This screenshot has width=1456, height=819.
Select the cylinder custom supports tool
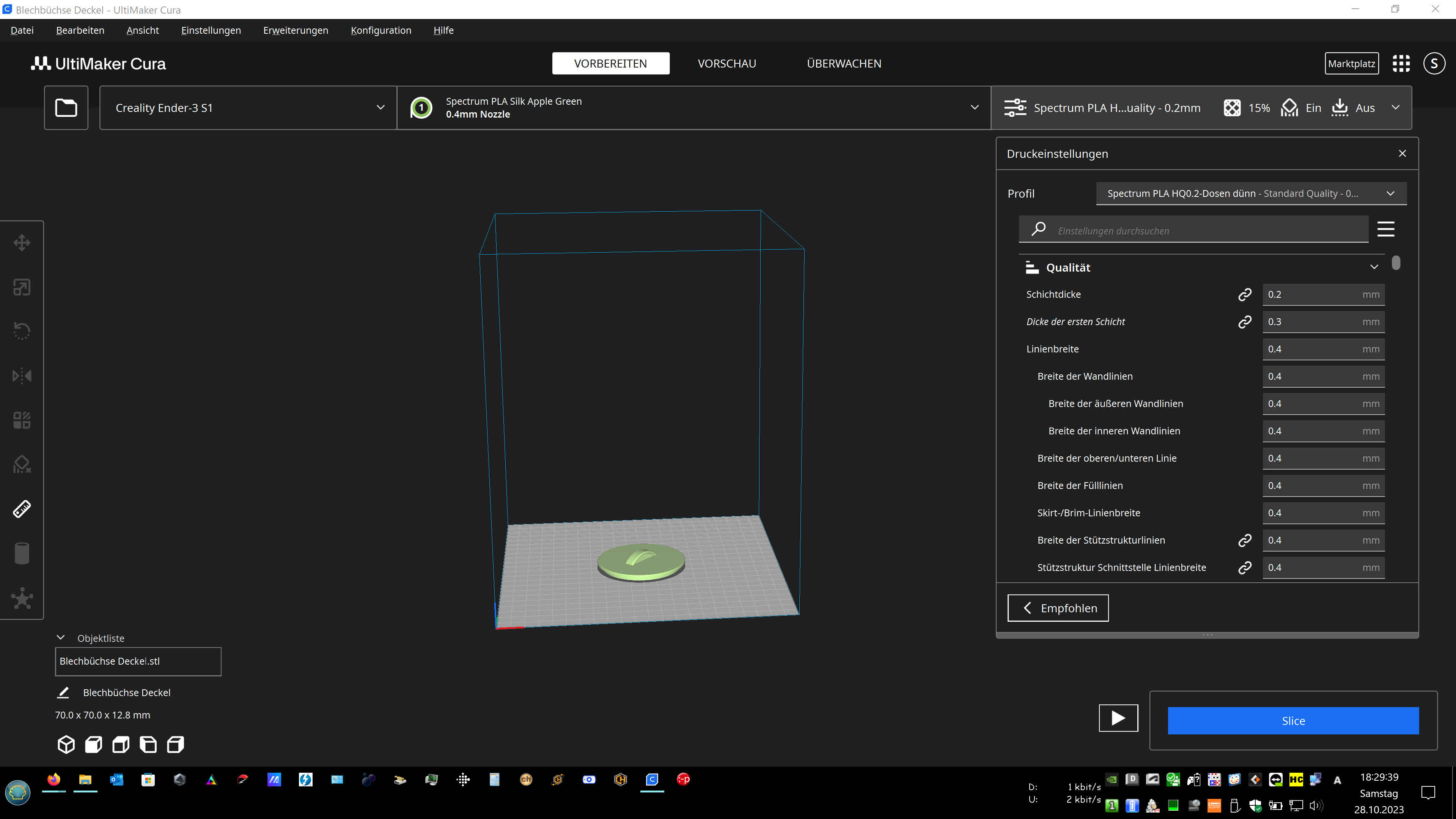(22, 553)
